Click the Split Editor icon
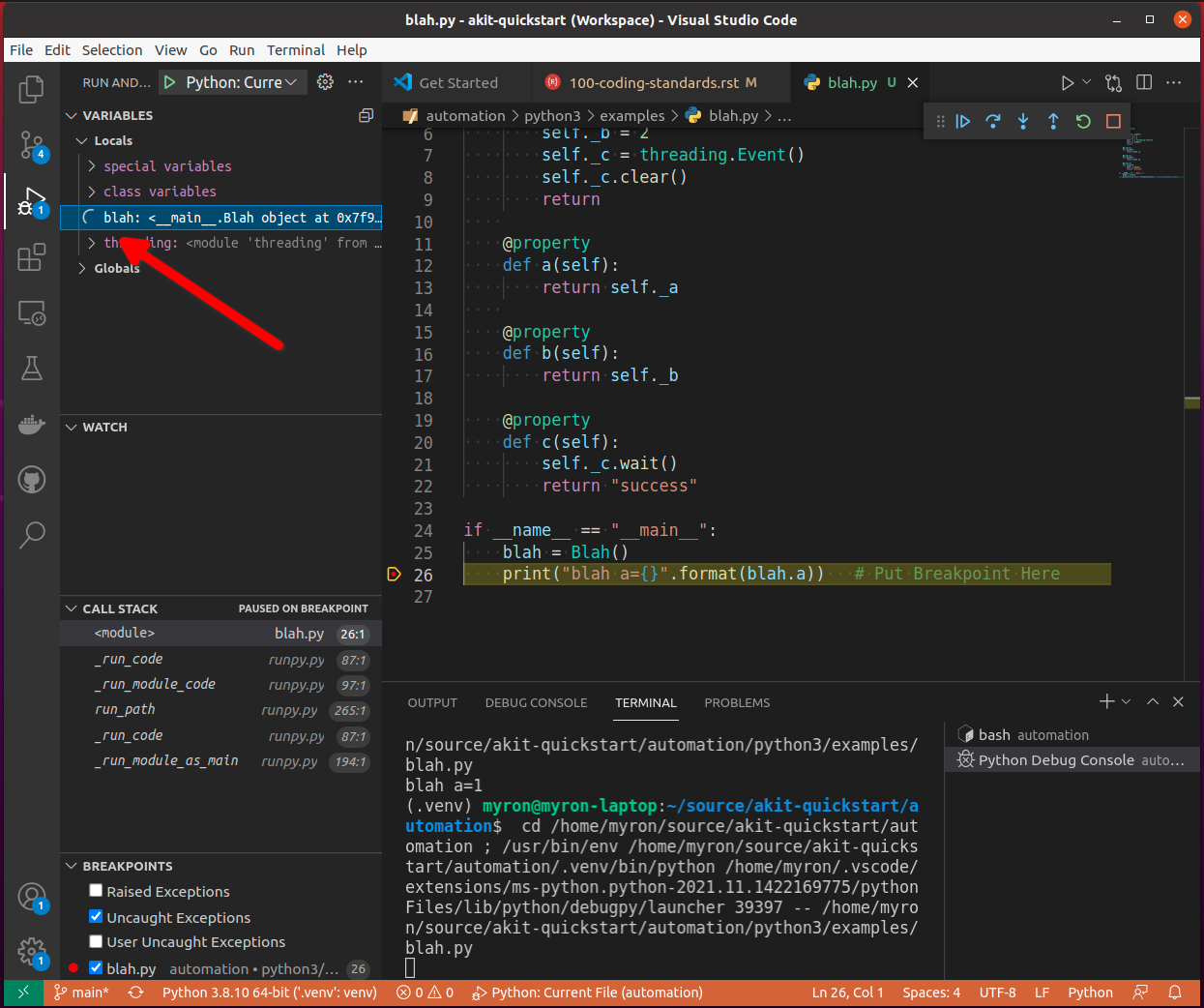Screen dimensions: 1204x1008 click(x=1143, y=82)
